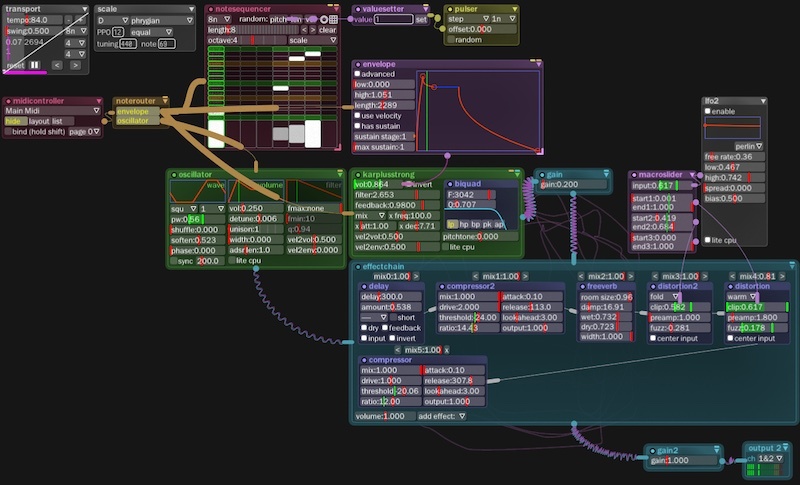
Task: Expand the add effect dropdown
Action: (x=442, y=415)
